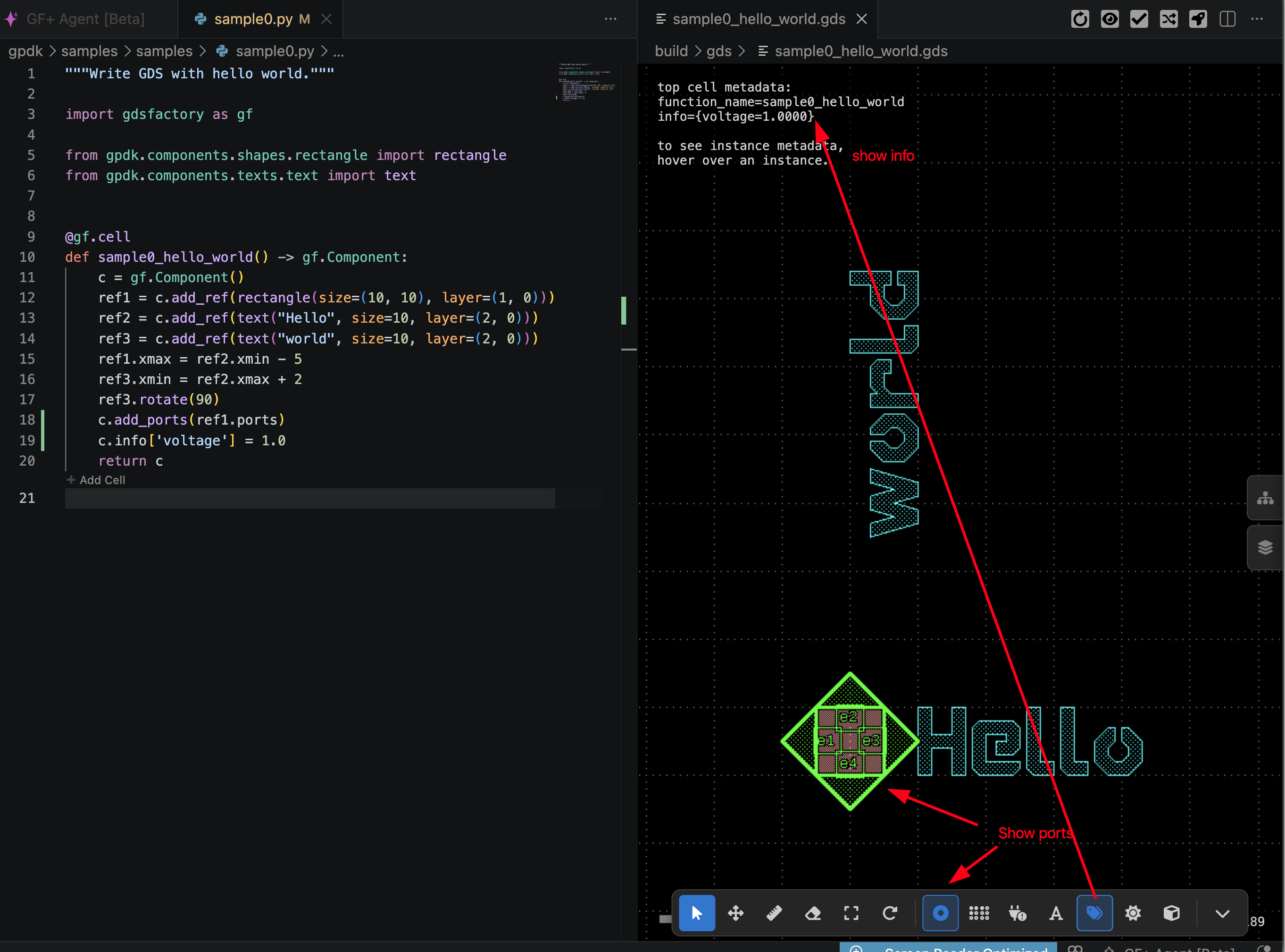The width and height of the screenshot is (1285, 952).
Task: Click the fit-to-view frame icon
Action: point(851,913)
